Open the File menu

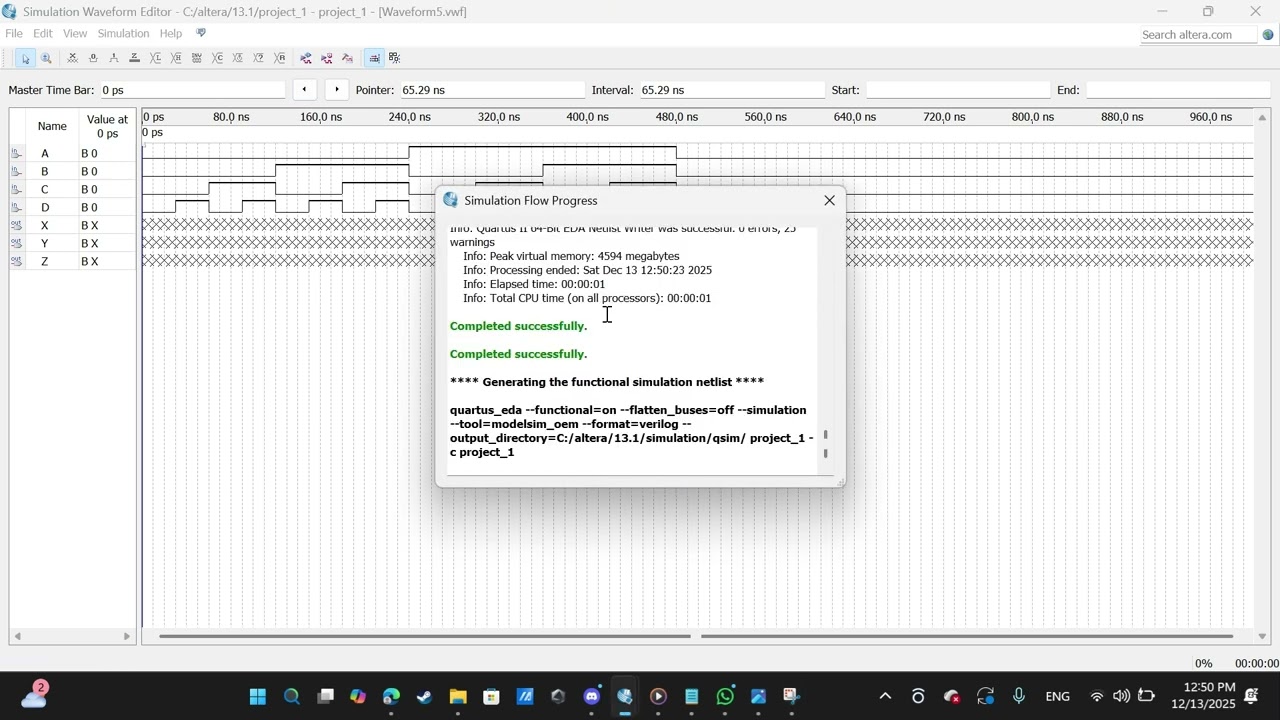click(14, 33)
